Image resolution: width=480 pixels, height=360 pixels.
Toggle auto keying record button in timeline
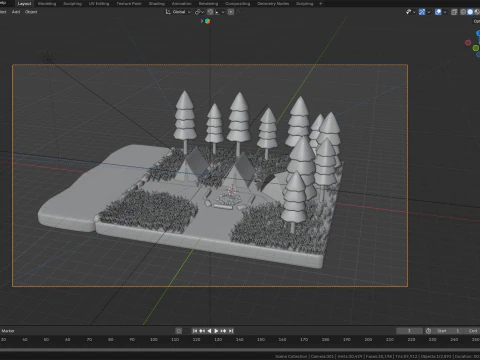point(179,331)
